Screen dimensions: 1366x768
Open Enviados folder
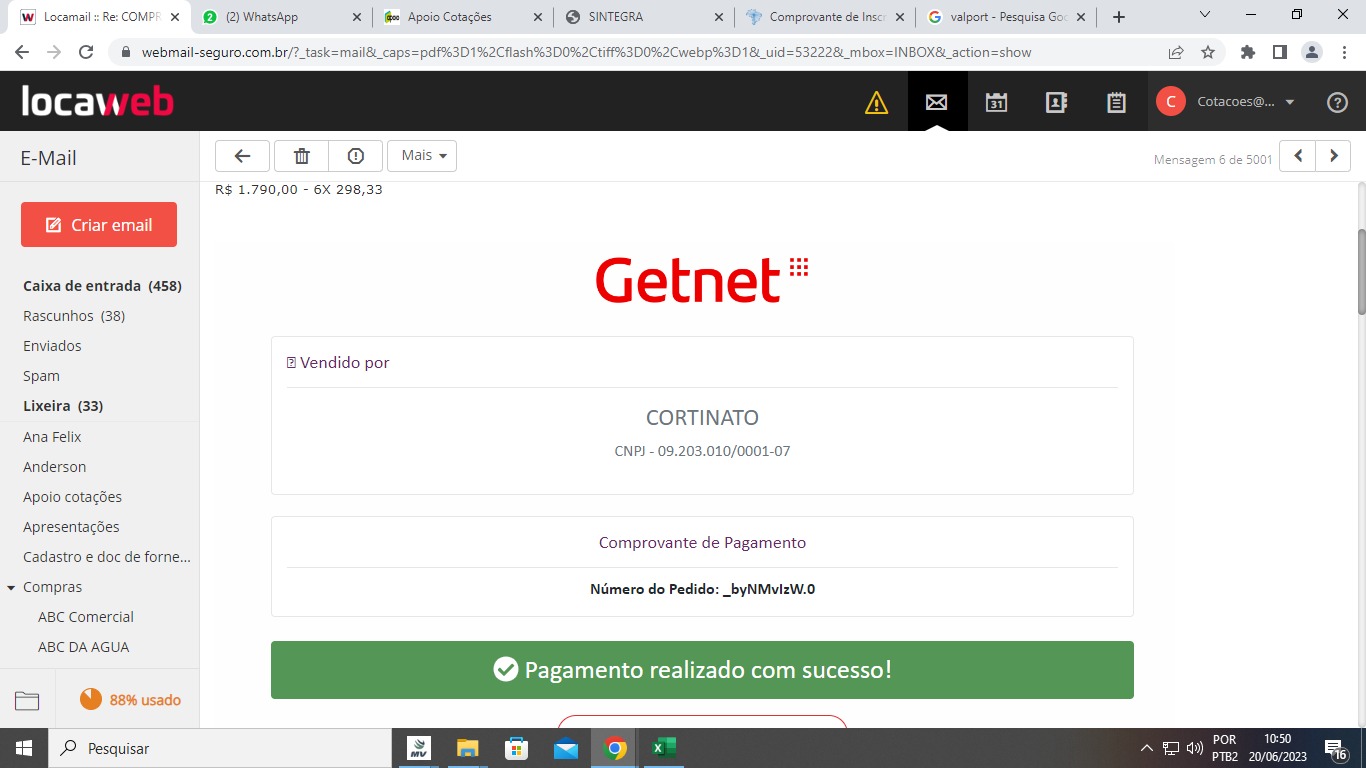click(x=52, y=346)
